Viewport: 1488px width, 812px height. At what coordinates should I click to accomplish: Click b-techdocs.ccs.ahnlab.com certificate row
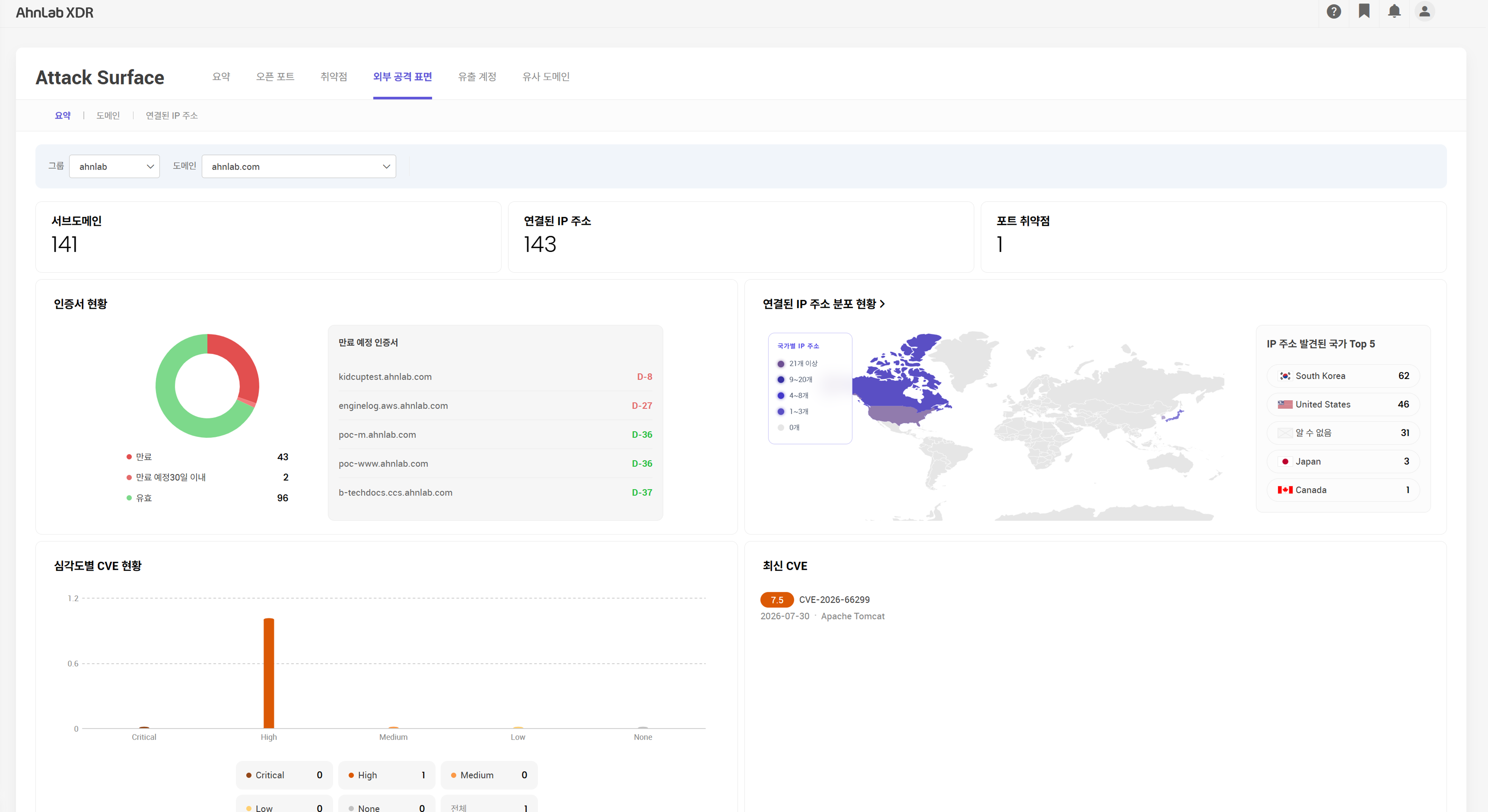495,492
